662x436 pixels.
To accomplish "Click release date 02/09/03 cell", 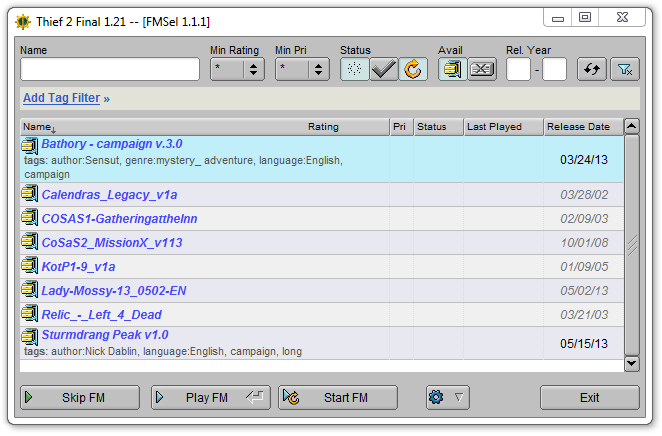I will (584, 219).
